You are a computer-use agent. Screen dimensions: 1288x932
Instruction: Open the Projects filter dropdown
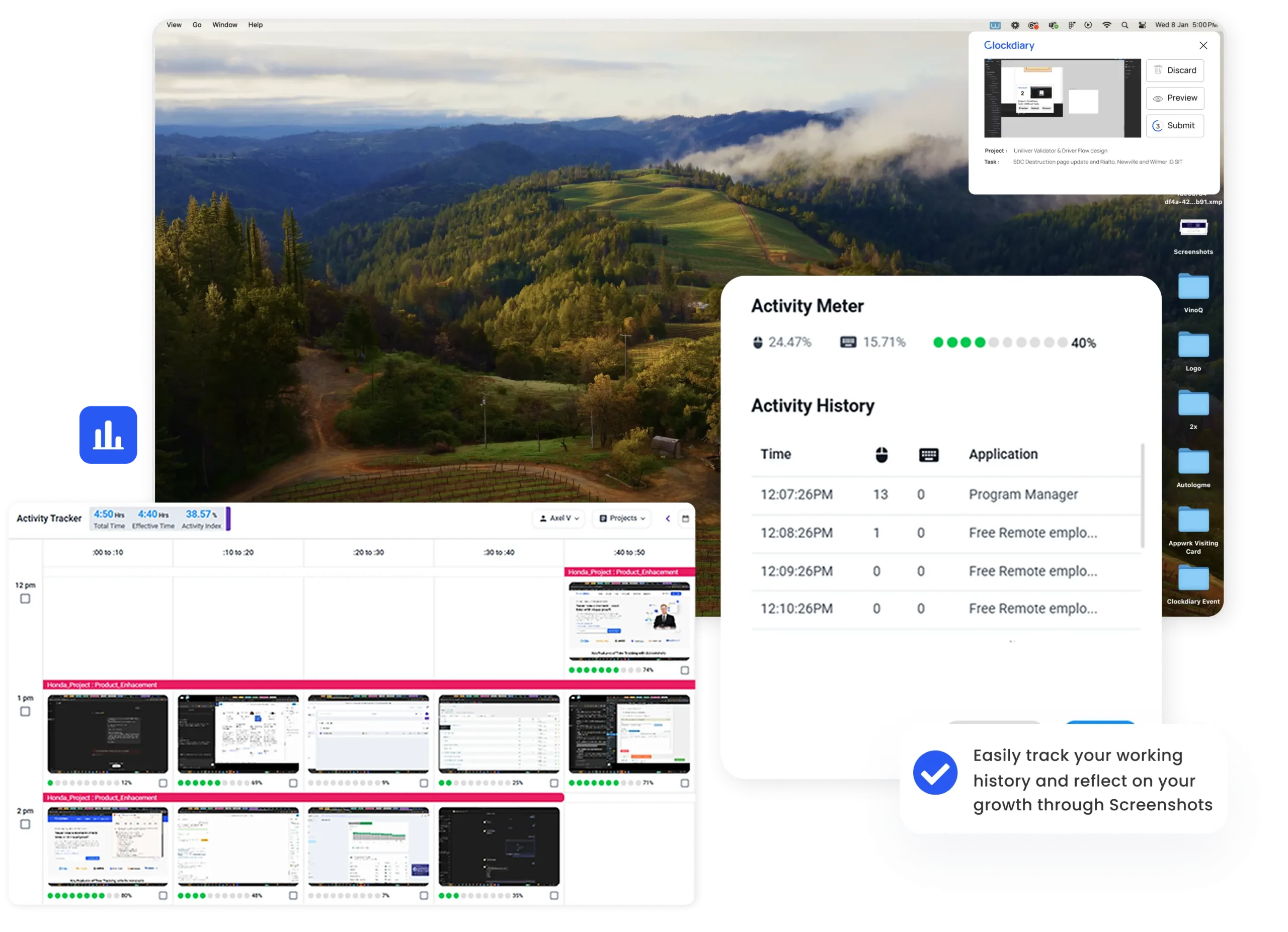click(622, 518)
